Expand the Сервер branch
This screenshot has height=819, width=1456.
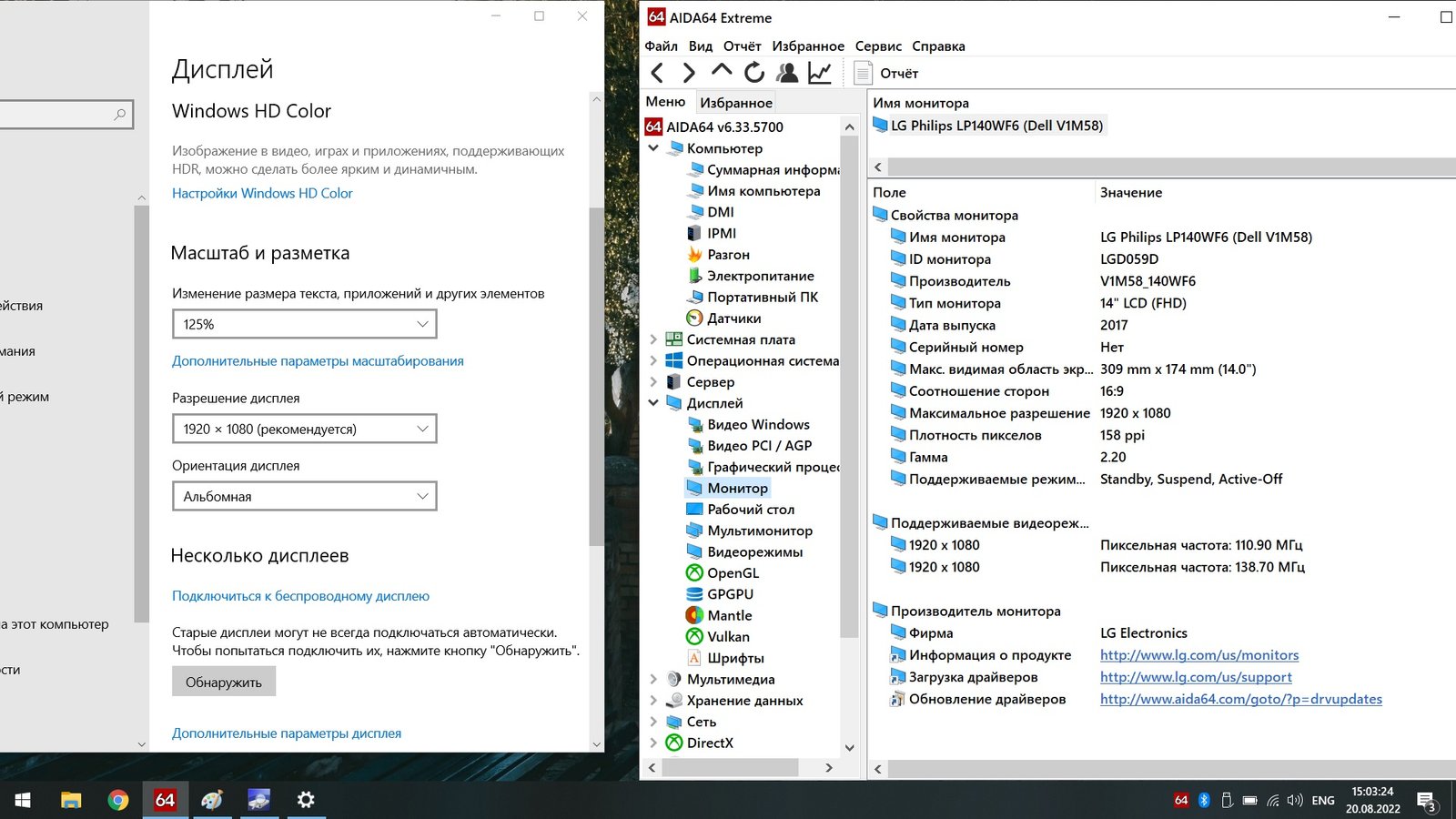653,382
